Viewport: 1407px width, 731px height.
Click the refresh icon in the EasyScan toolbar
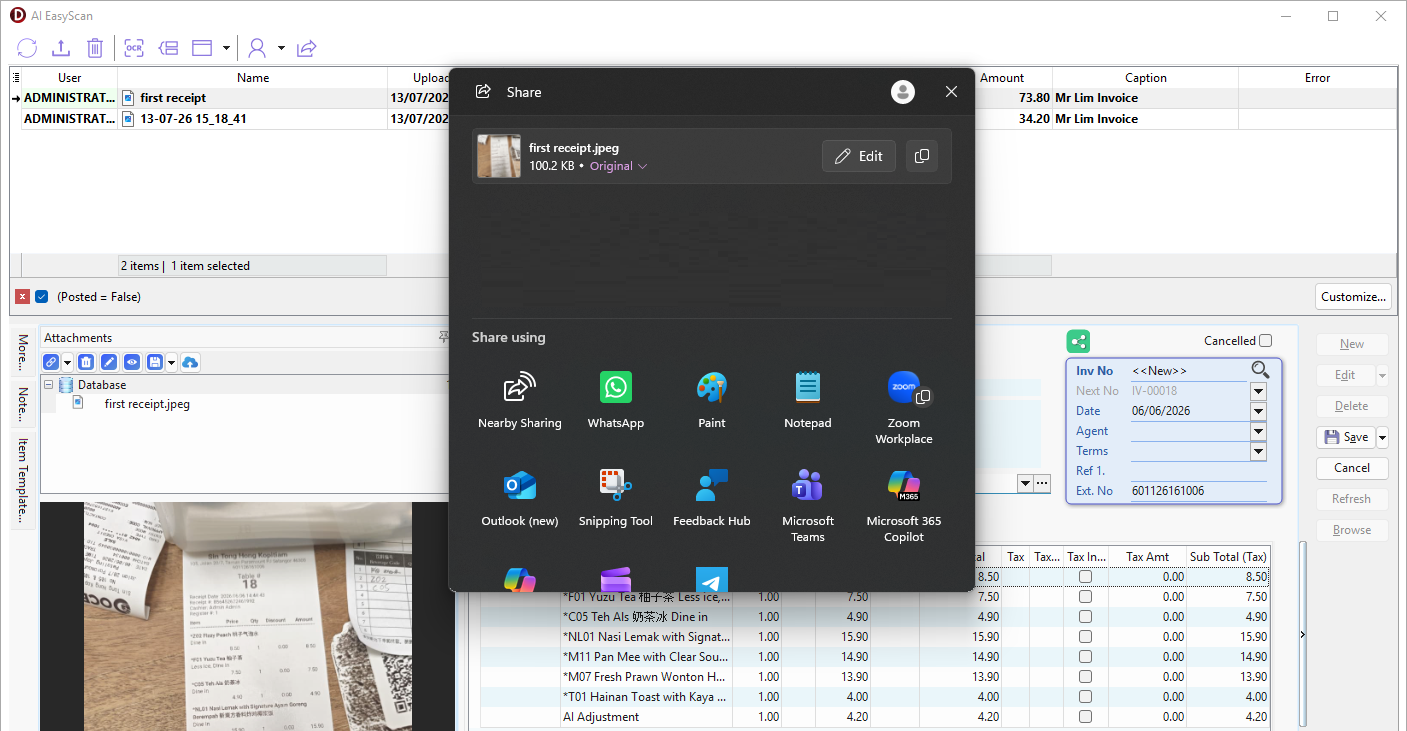point(27,48)
